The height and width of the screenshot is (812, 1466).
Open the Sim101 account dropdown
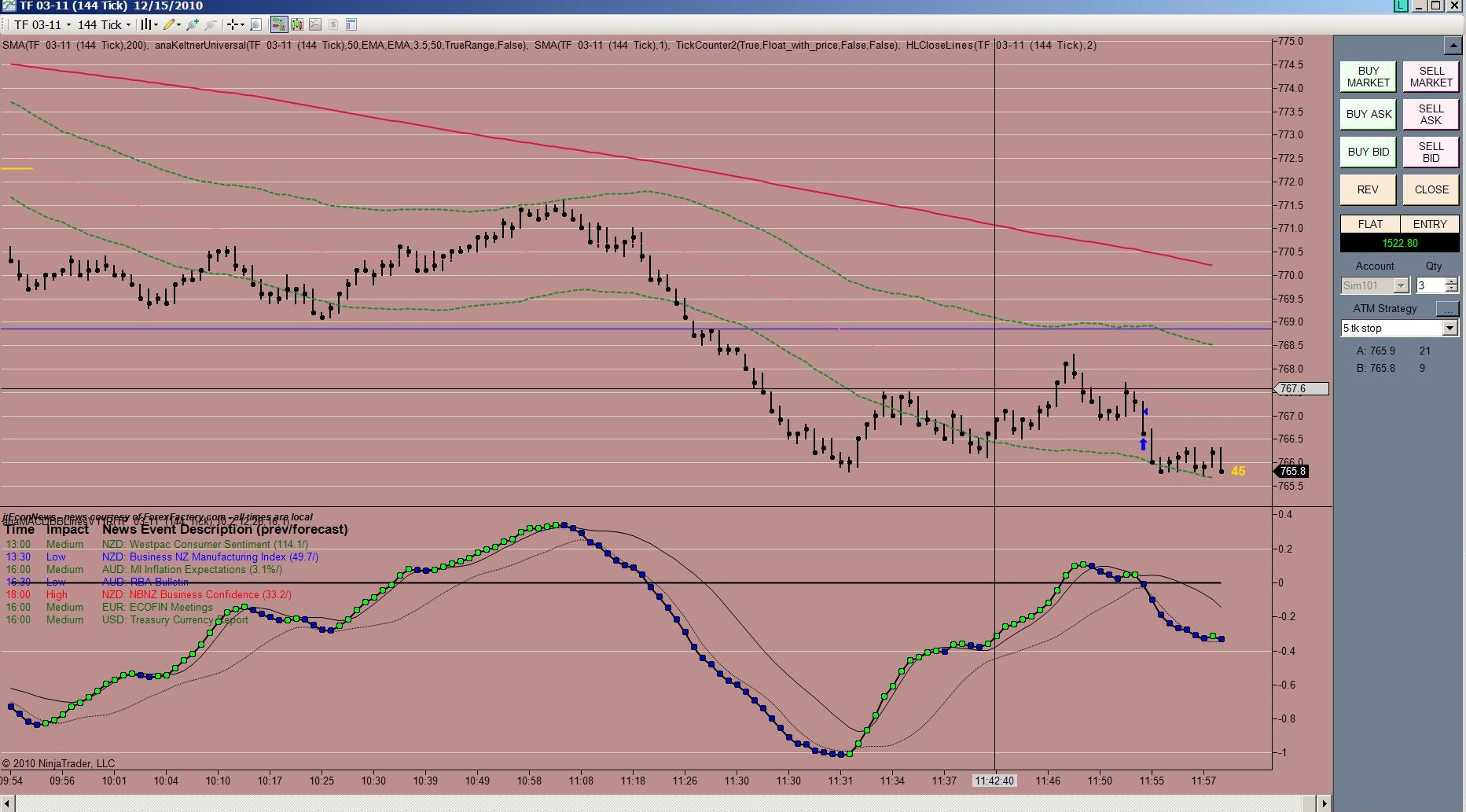(1376, 285)
